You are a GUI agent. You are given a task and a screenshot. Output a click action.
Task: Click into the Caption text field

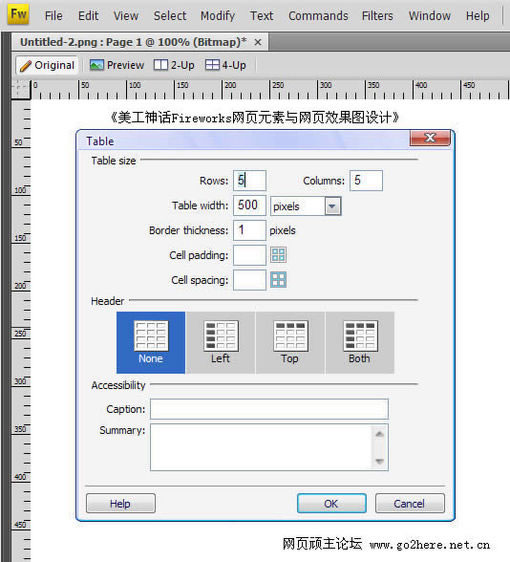coord(269,409)
